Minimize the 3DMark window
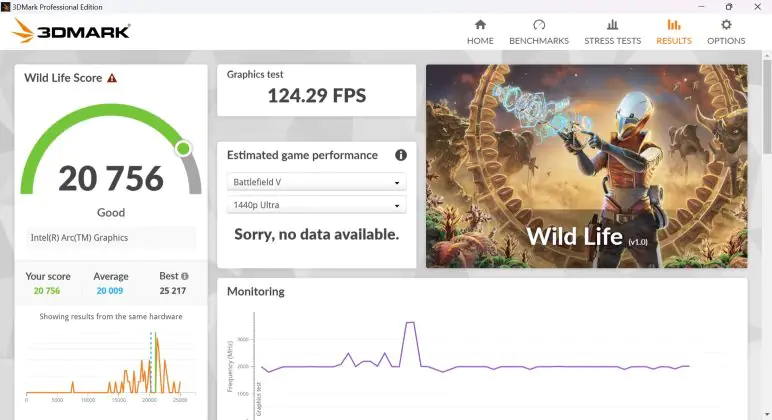 (701, 6)
